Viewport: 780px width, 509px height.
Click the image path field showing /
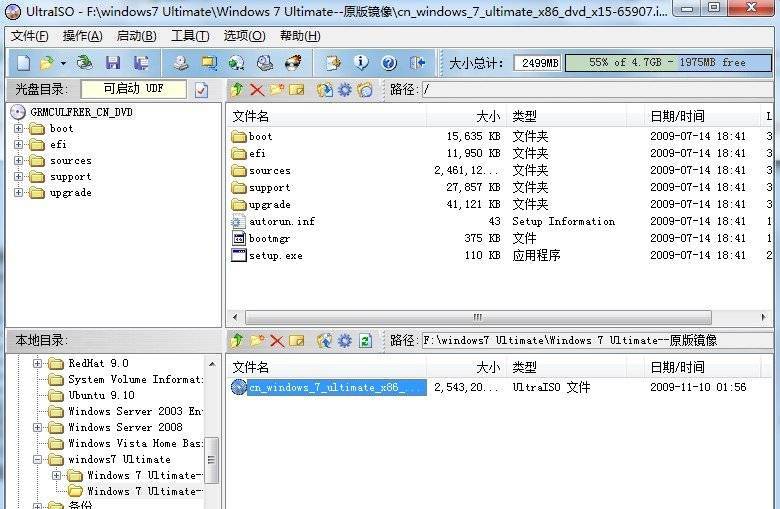coord(597,90)
